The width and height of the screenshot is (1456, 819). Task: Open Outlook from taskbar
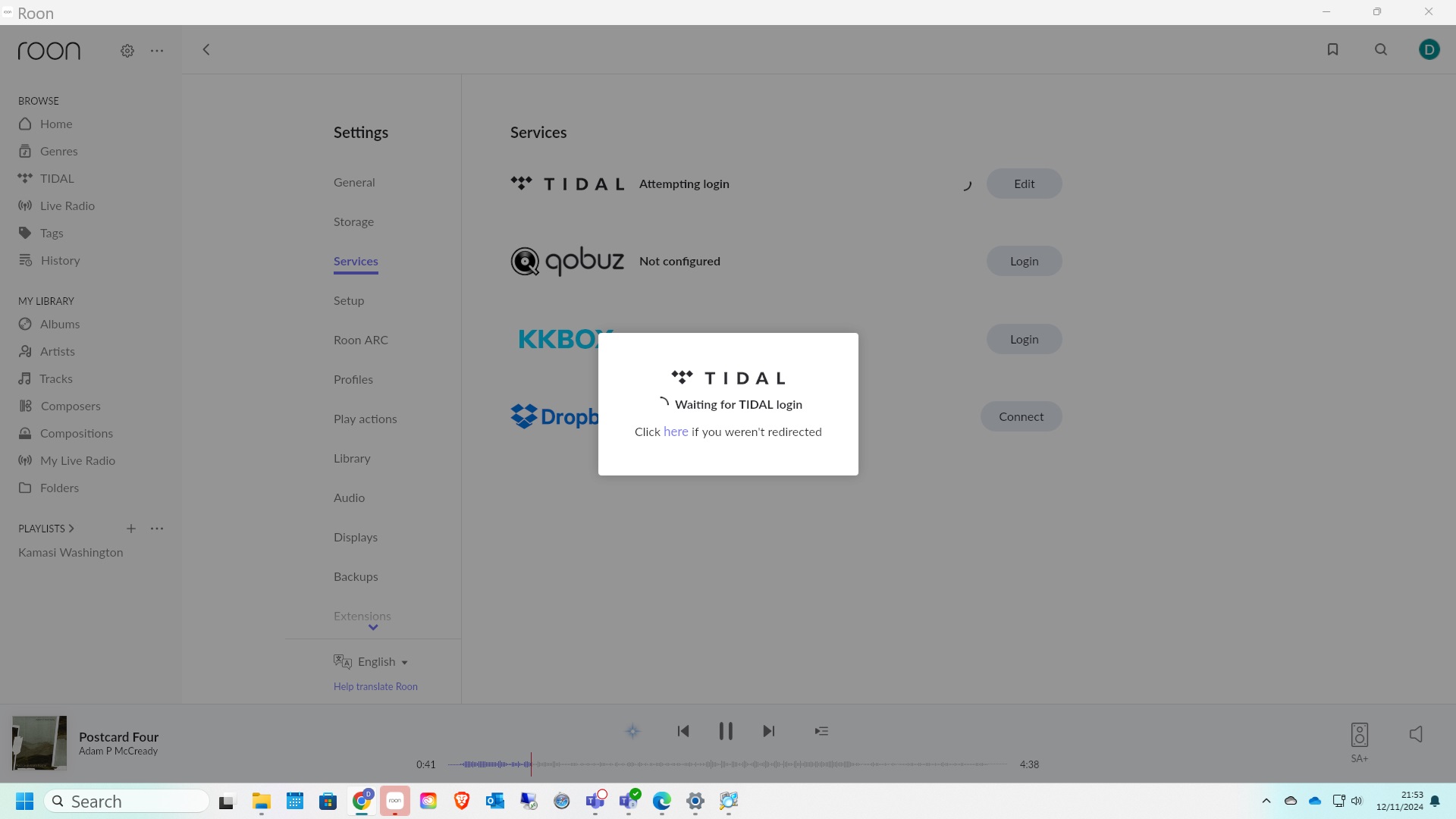(x=495, y=801)
